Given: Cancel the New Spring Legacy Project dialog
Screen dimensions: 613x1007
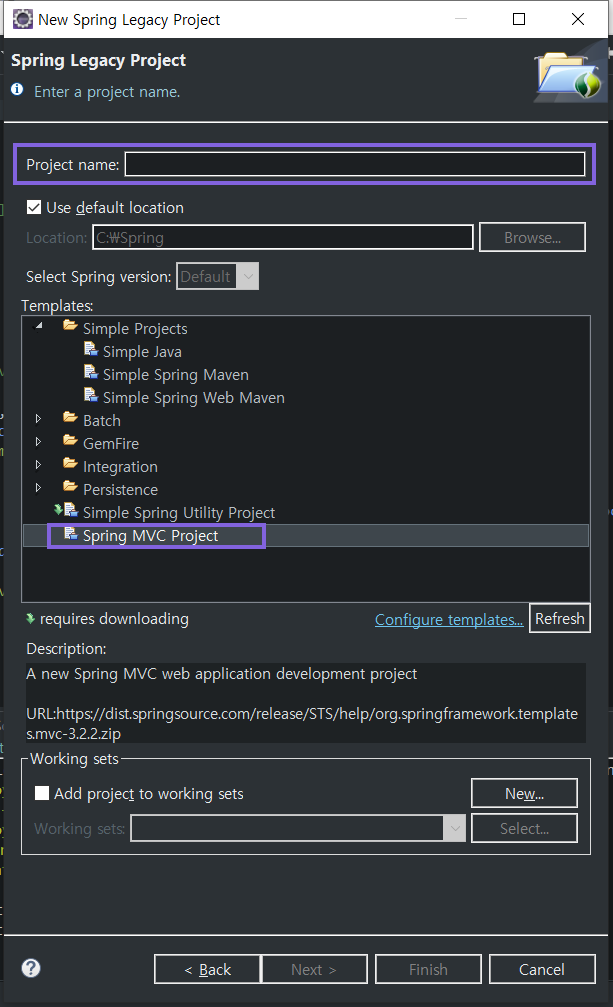Looking at the screenshot, I should [542, 968].
